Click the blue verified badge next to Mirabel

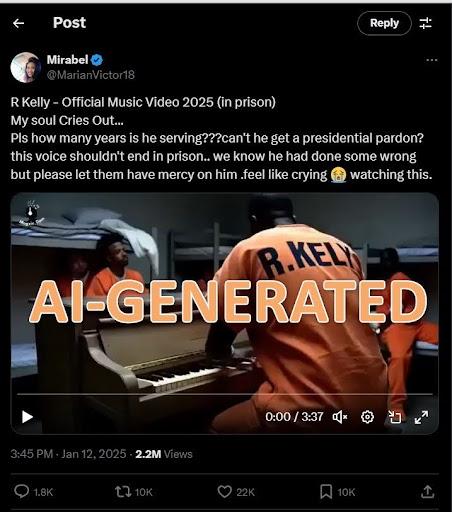tap(97, 60)
